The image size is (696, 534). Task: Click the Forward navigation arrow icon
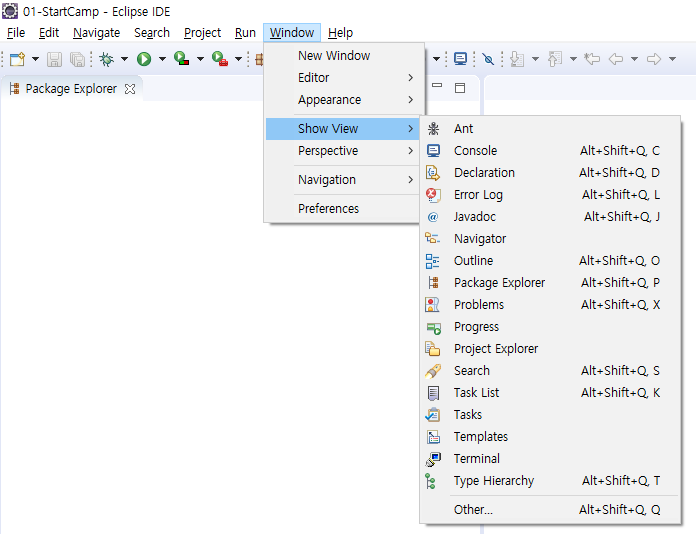(x=654, y=59)
